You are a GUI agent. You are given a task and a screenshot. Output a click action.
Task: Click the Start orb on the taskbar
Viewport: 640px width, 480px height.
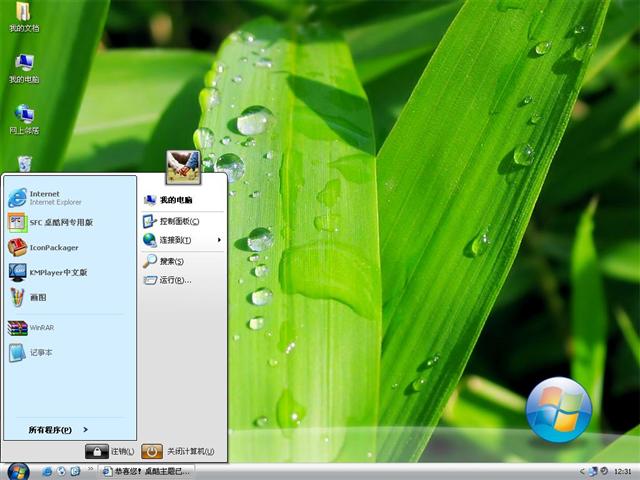tap(18, 471)
